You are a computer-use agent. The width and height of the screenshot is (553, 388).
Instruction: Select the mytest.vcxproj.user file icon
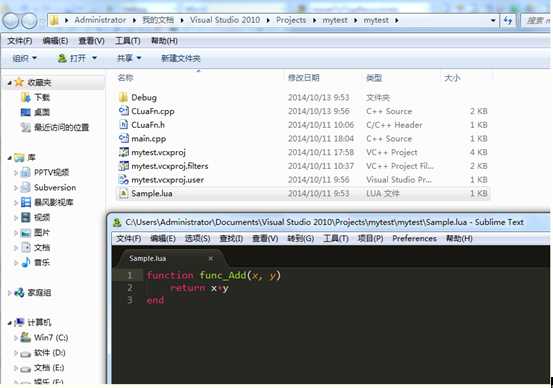point(123,180)
